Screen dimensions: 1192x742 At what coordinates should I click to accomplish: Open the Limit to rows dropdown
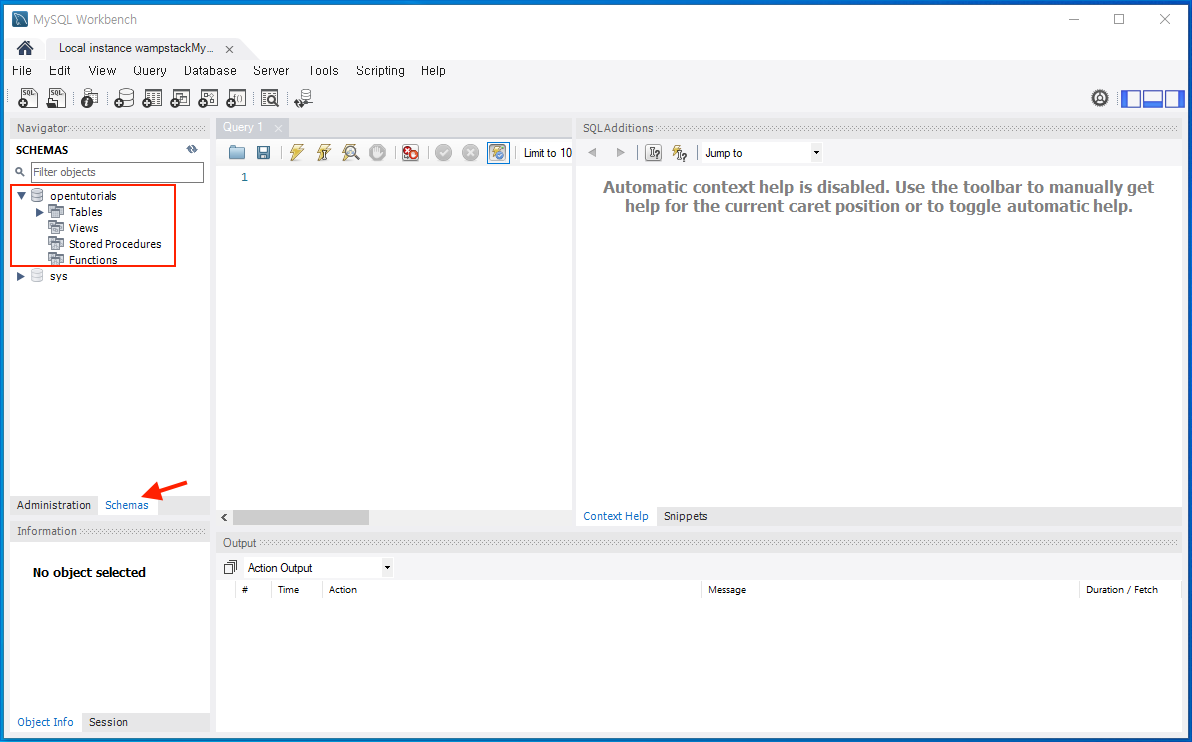pyautogui.click(x=547, y=153)
